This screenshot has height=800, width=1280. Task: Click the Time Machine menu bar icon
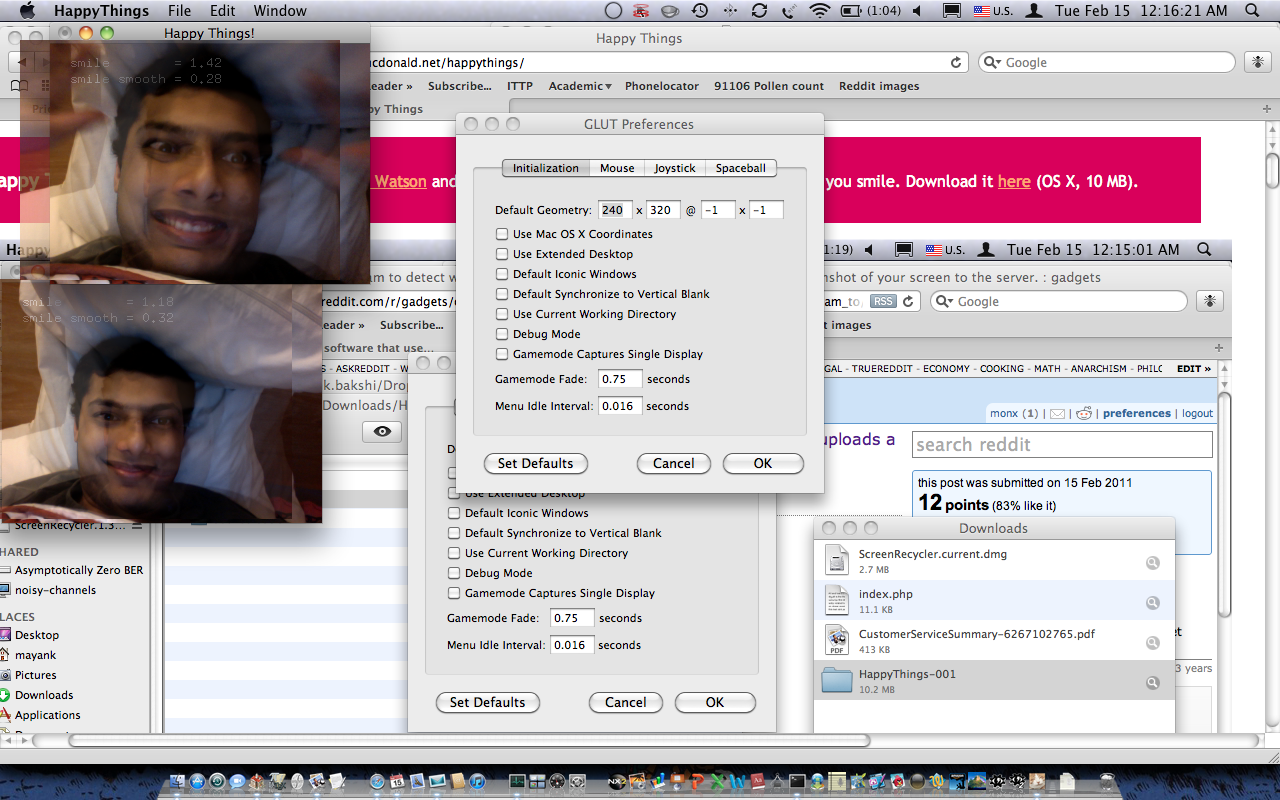coord(700,11)
